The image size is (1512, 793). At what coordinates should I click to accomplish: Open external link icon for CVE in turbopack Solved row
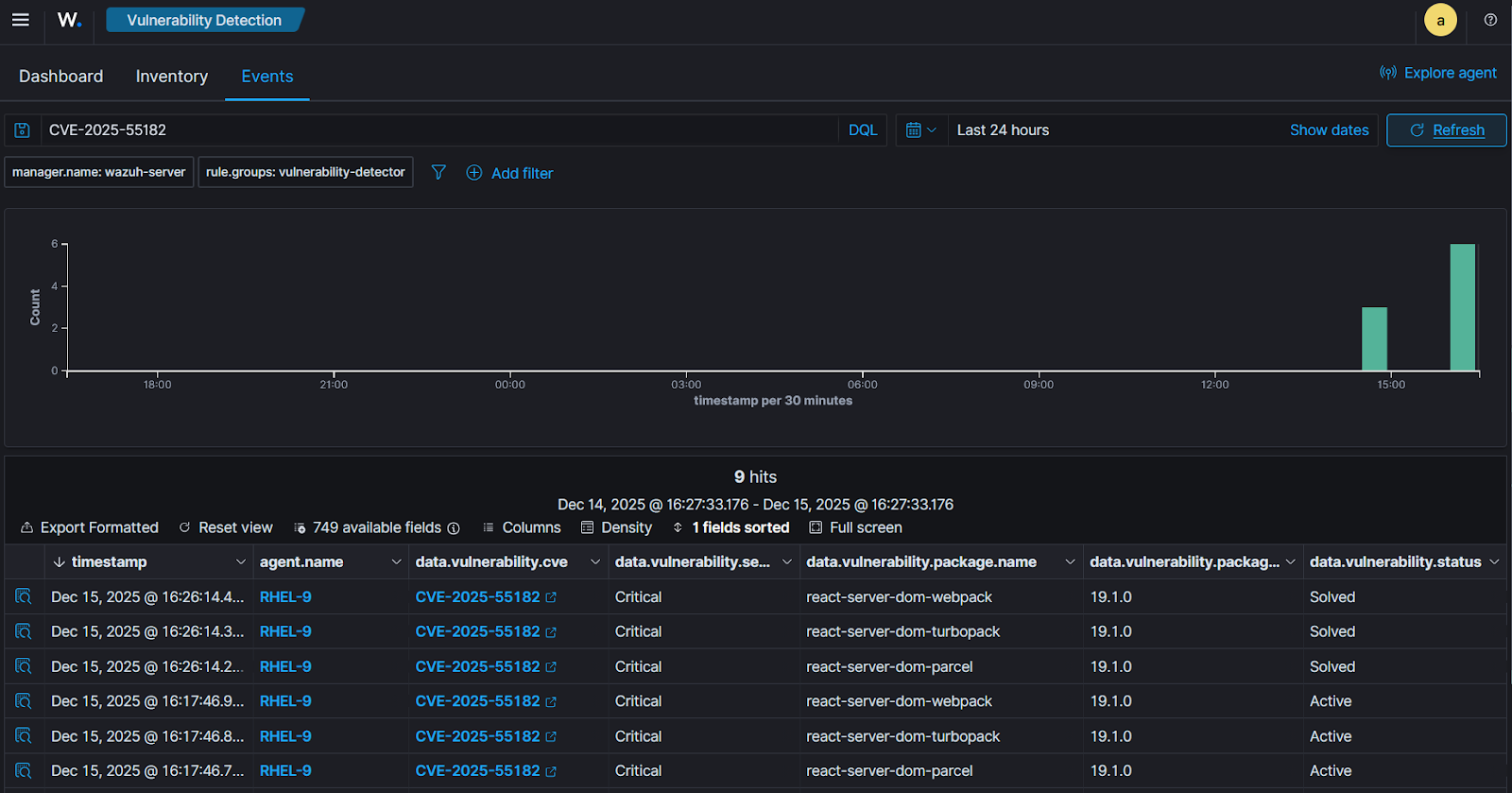click(551, 632)
